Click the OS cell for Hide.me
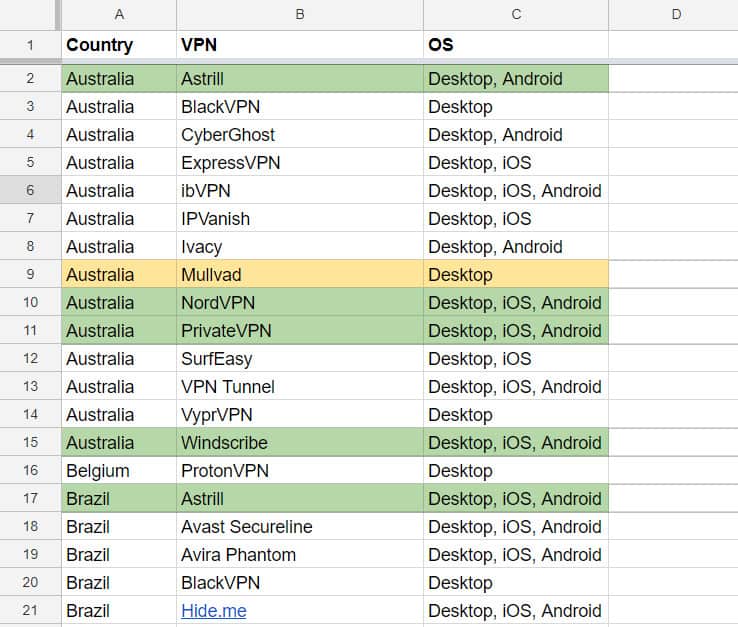The height and width of the screenshot is (627, 738). tap(516, 610)
